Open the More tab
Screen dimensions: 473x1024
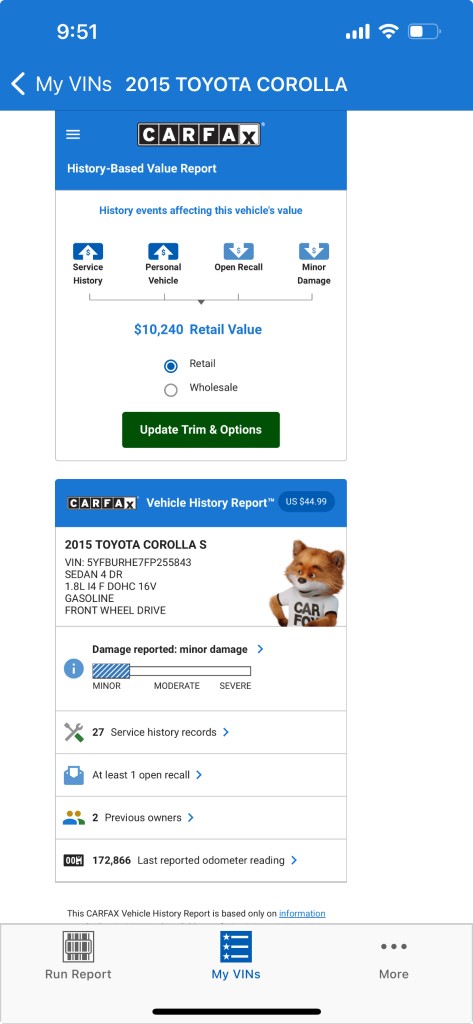point(394,959)
